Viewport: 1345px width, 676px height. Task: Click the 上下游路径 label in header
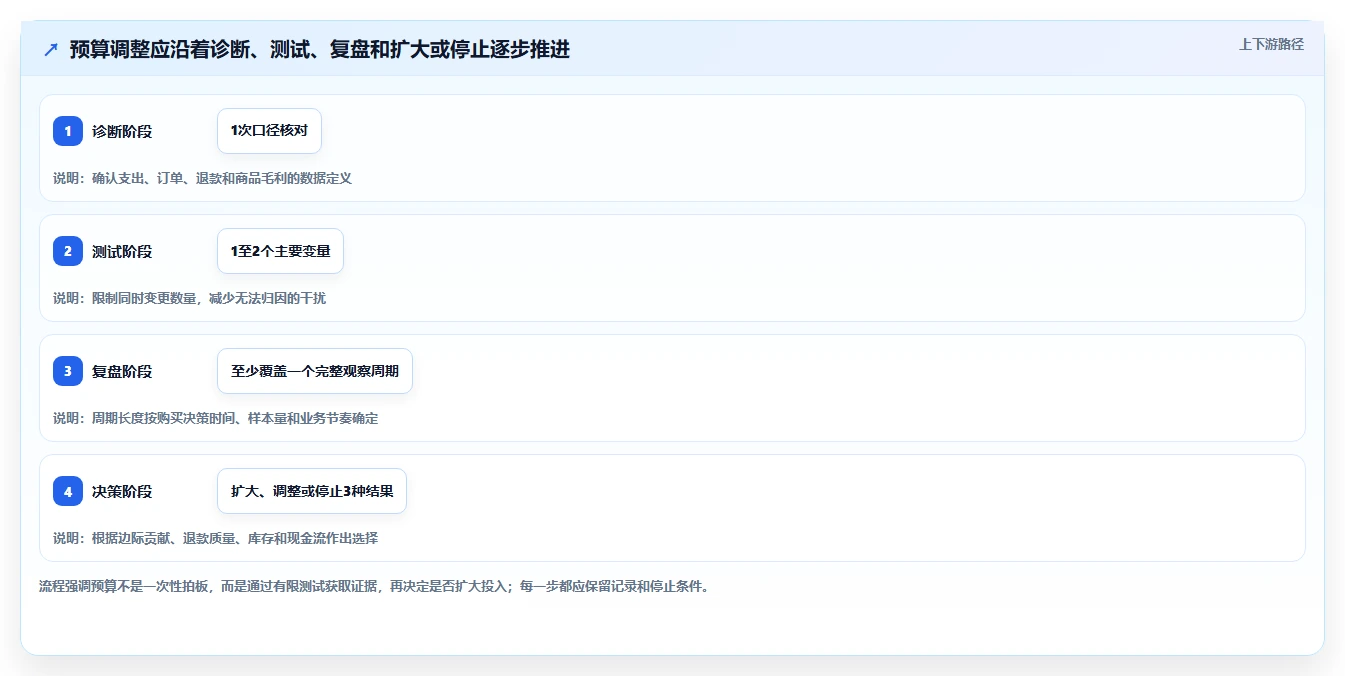pos(1271,44)
